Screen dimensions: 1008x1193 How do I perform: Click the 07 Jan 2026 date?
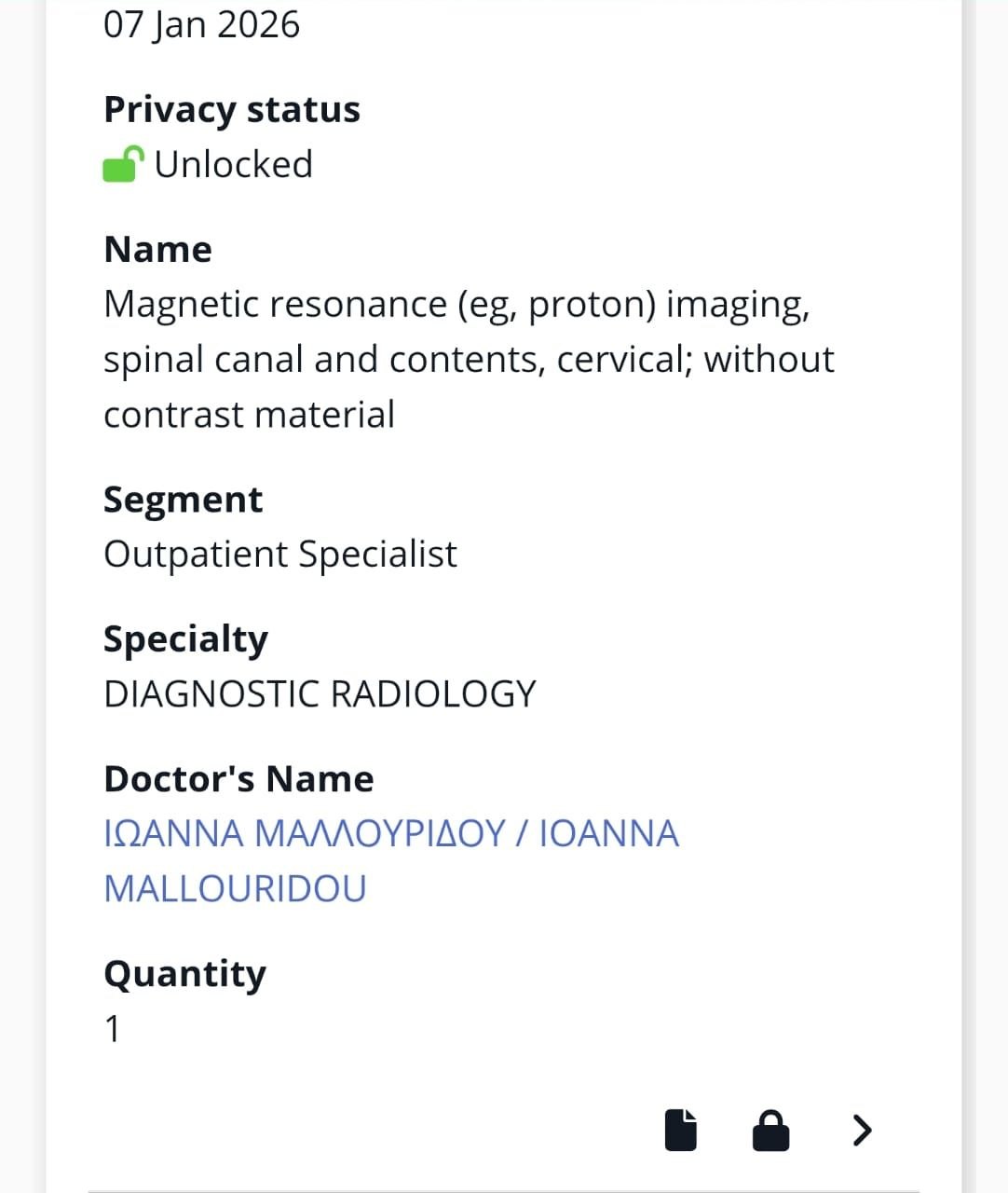(201, 24)
